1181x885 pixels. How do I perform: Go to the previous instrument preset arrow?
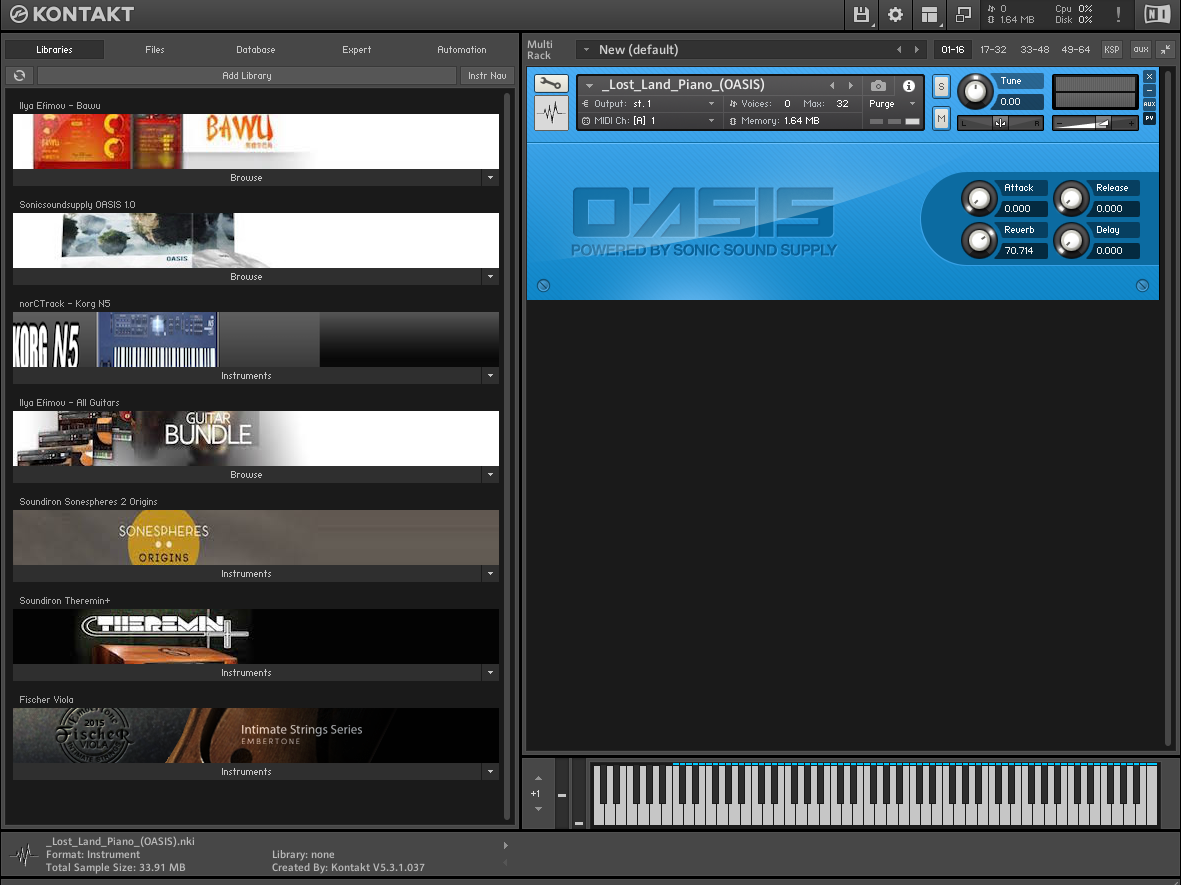pos(832,86)
